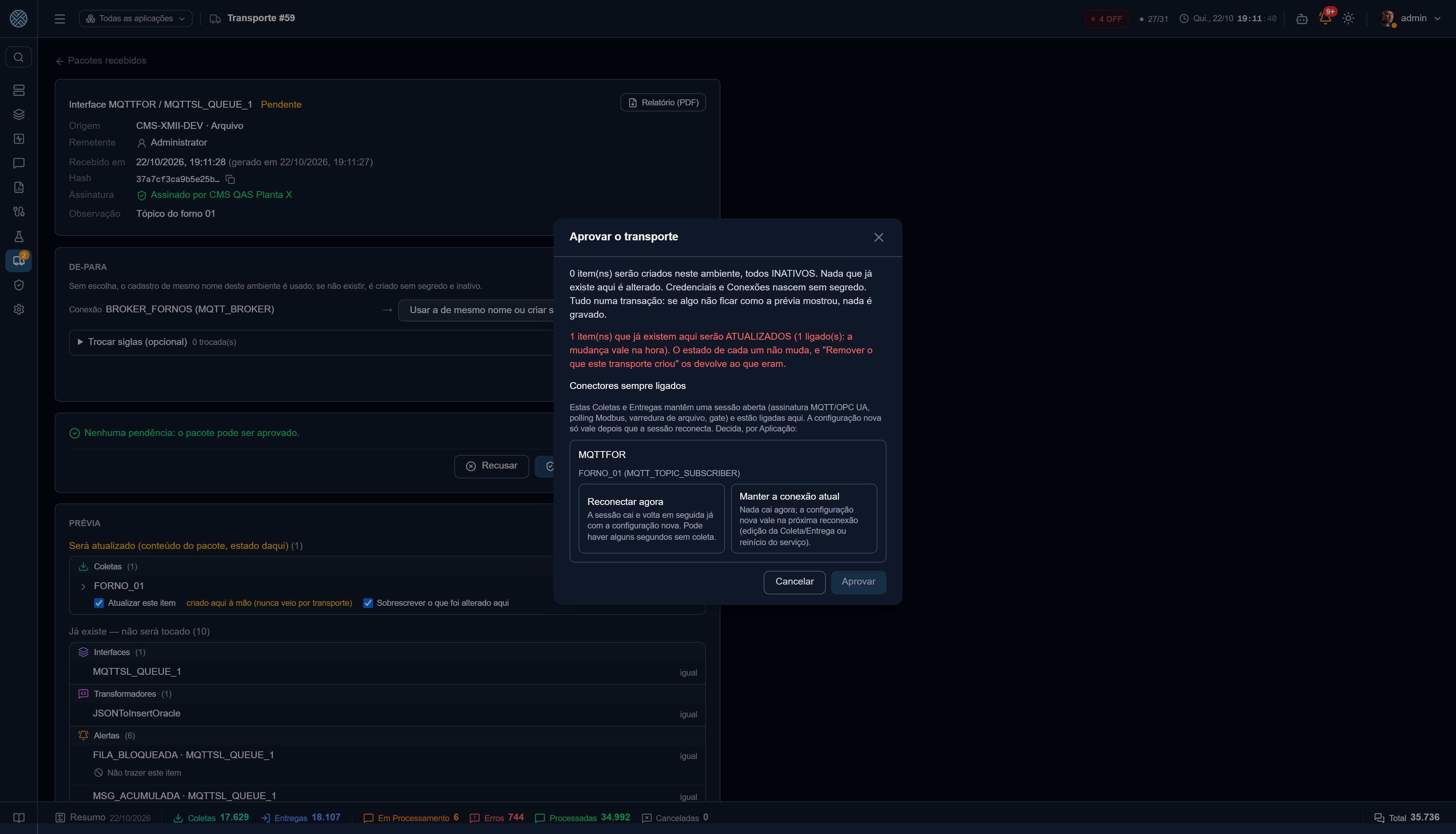The image size is (1456, 834).
Task: Click the Aprovar button in the dialog
Action: click(x=858, y=582)
